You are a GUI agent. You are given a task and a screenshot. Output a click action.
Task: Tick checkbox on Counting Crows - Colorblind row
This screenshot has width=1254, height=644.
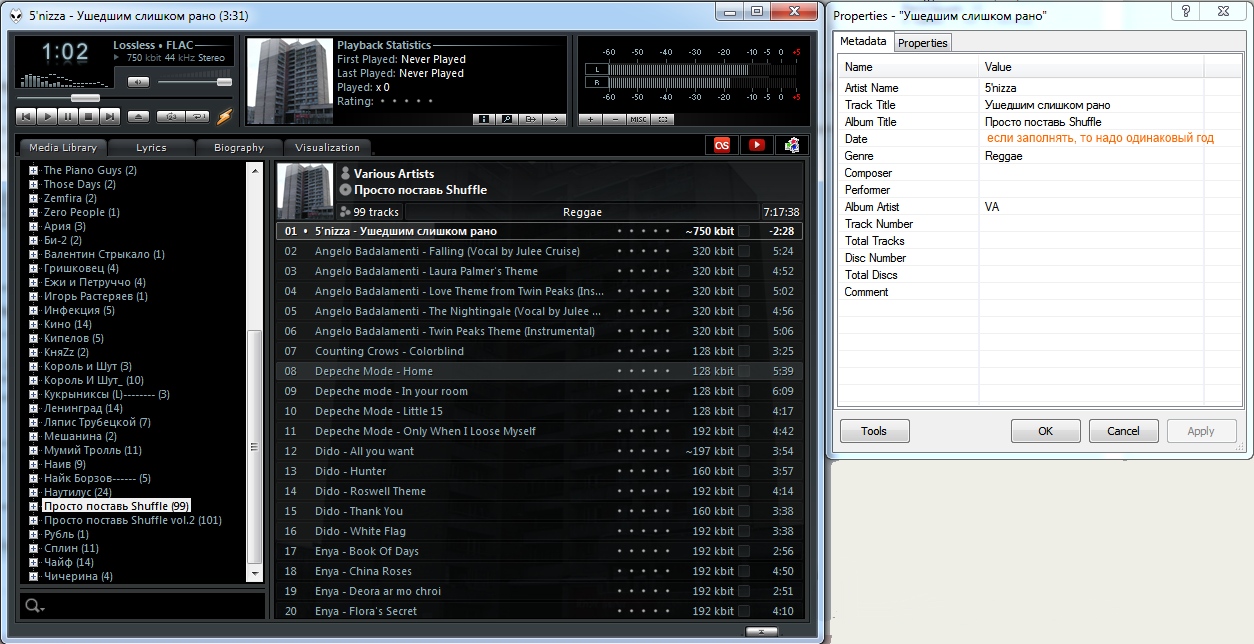[x=743, y=351]
